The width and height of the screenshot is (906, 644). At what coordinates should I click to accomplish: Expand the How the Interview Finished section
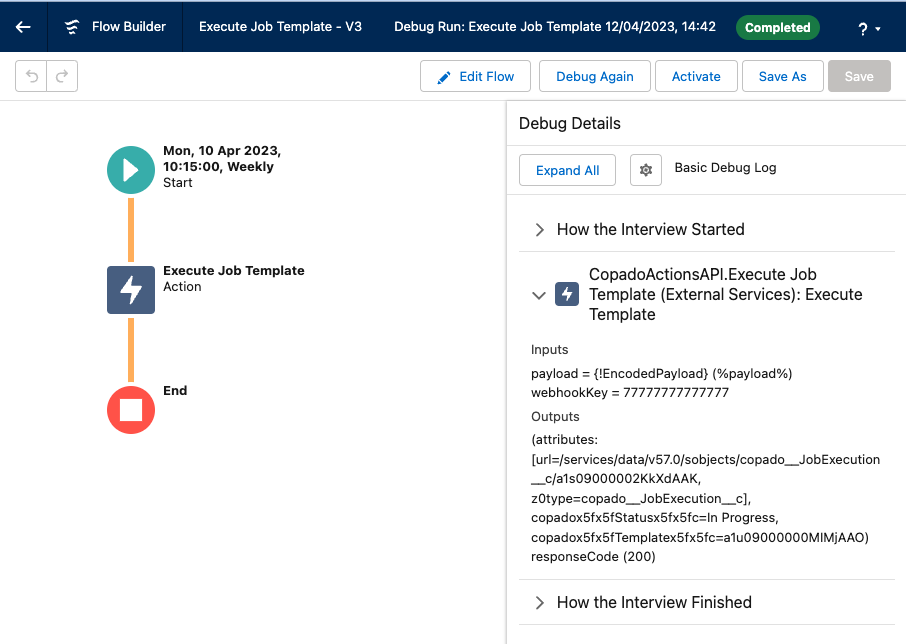click(539, 602)
